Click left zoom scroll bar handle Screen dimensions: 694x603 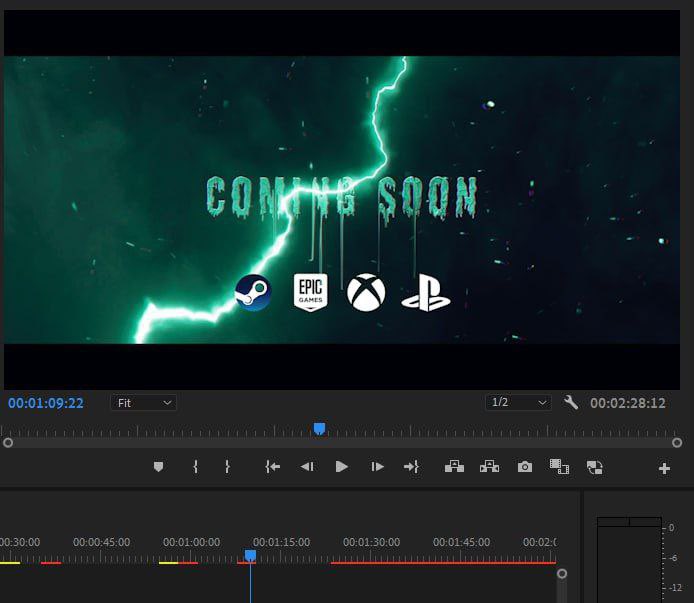point(8,442)
